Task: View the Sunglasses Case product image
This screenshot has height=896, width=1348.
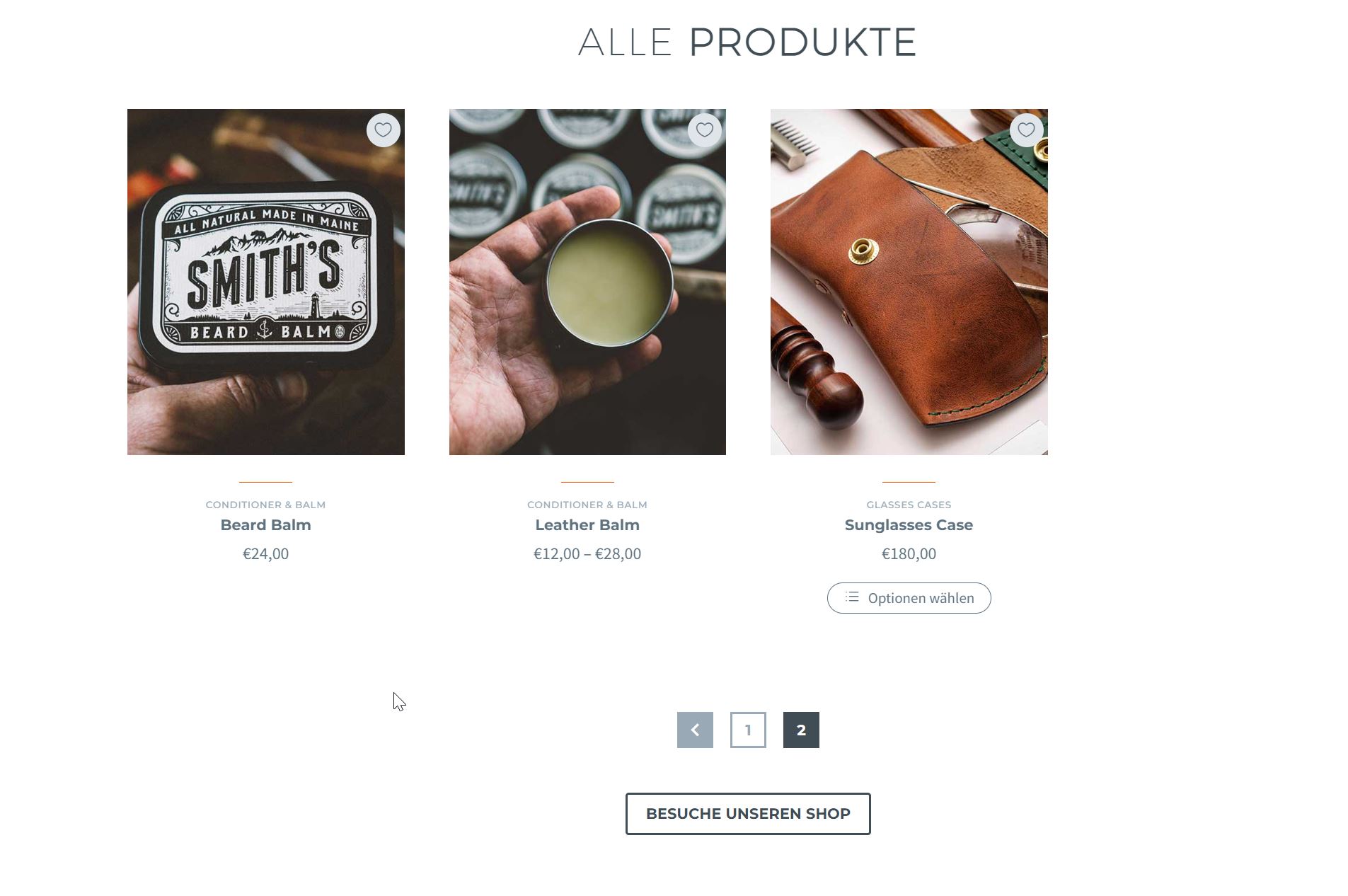Action: point(909,282)
